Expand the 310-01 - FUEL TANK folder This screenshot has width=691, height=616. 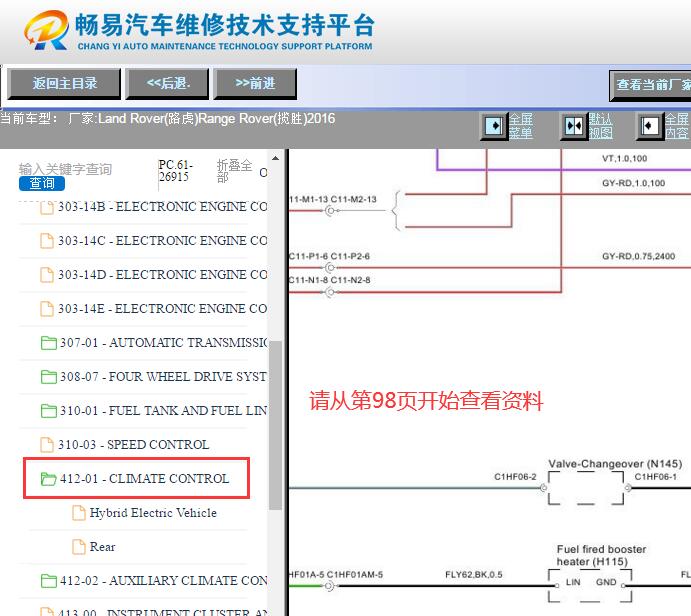[x=163, y=411]
